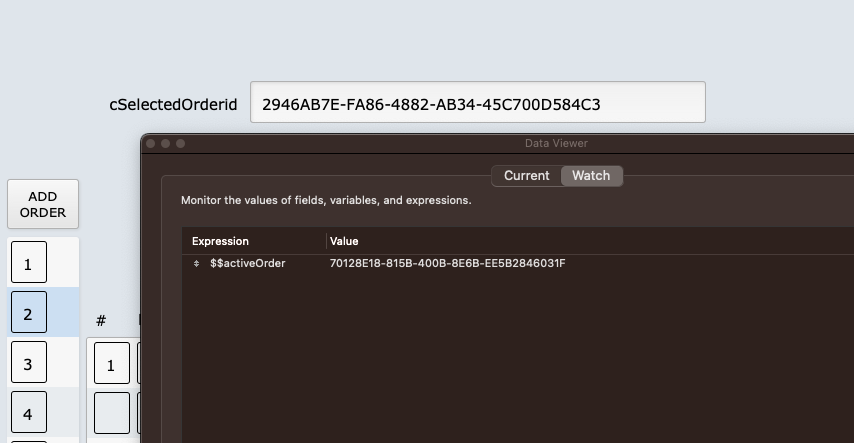
Task: Choose order 3 from the order list
Action: coord(29,363)
